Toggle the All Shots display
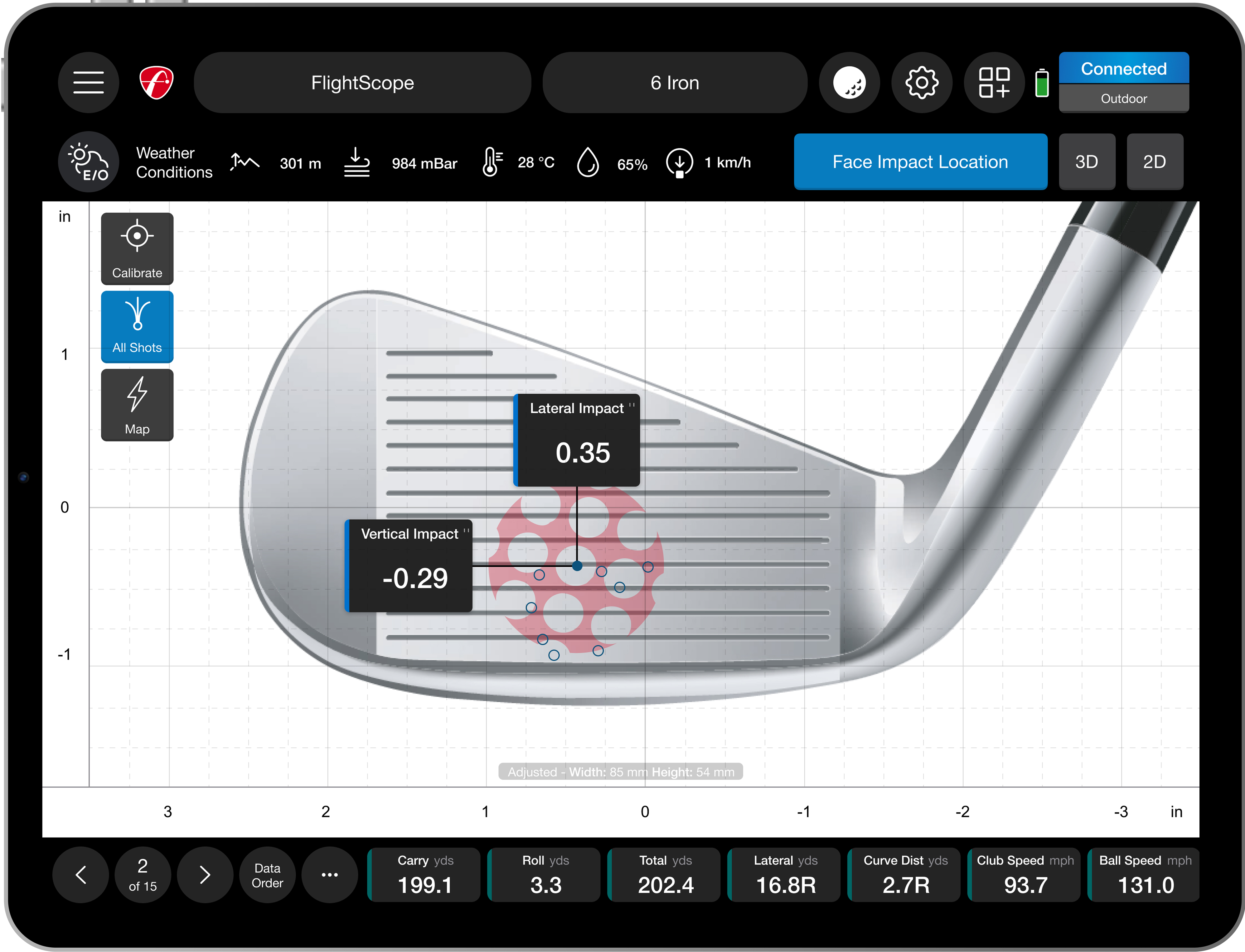The width and height of the screenshot is (1245, 952). point(137,326)
